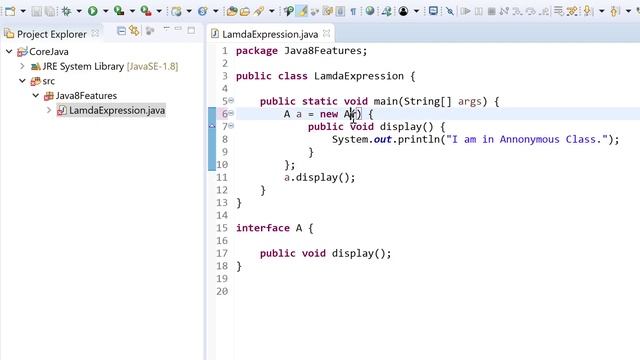
Task: Run the program with green play button
Action: pyautogui.click(x=93, y=11)
